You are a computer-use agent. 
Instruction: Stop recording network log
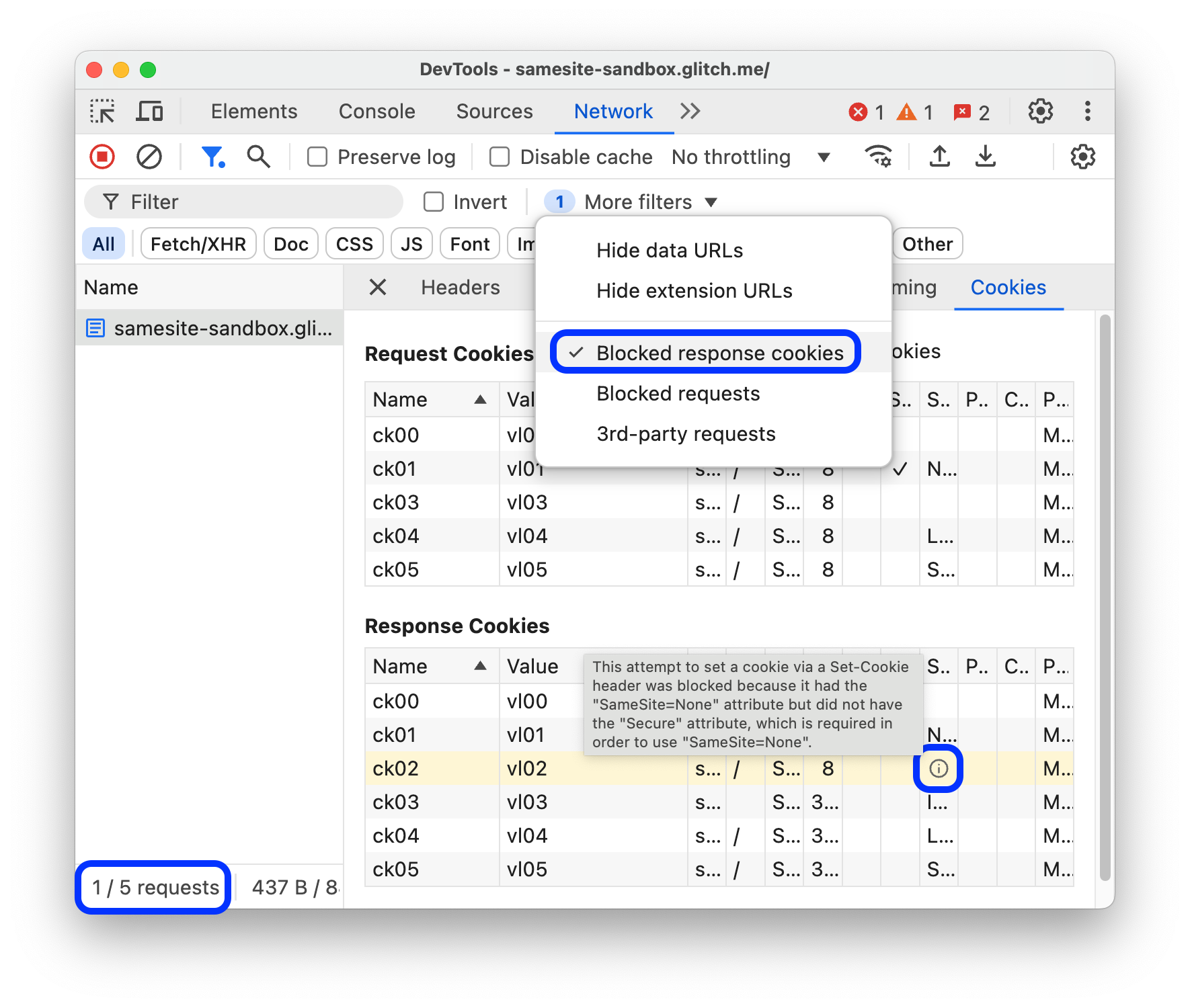point(102,157)
